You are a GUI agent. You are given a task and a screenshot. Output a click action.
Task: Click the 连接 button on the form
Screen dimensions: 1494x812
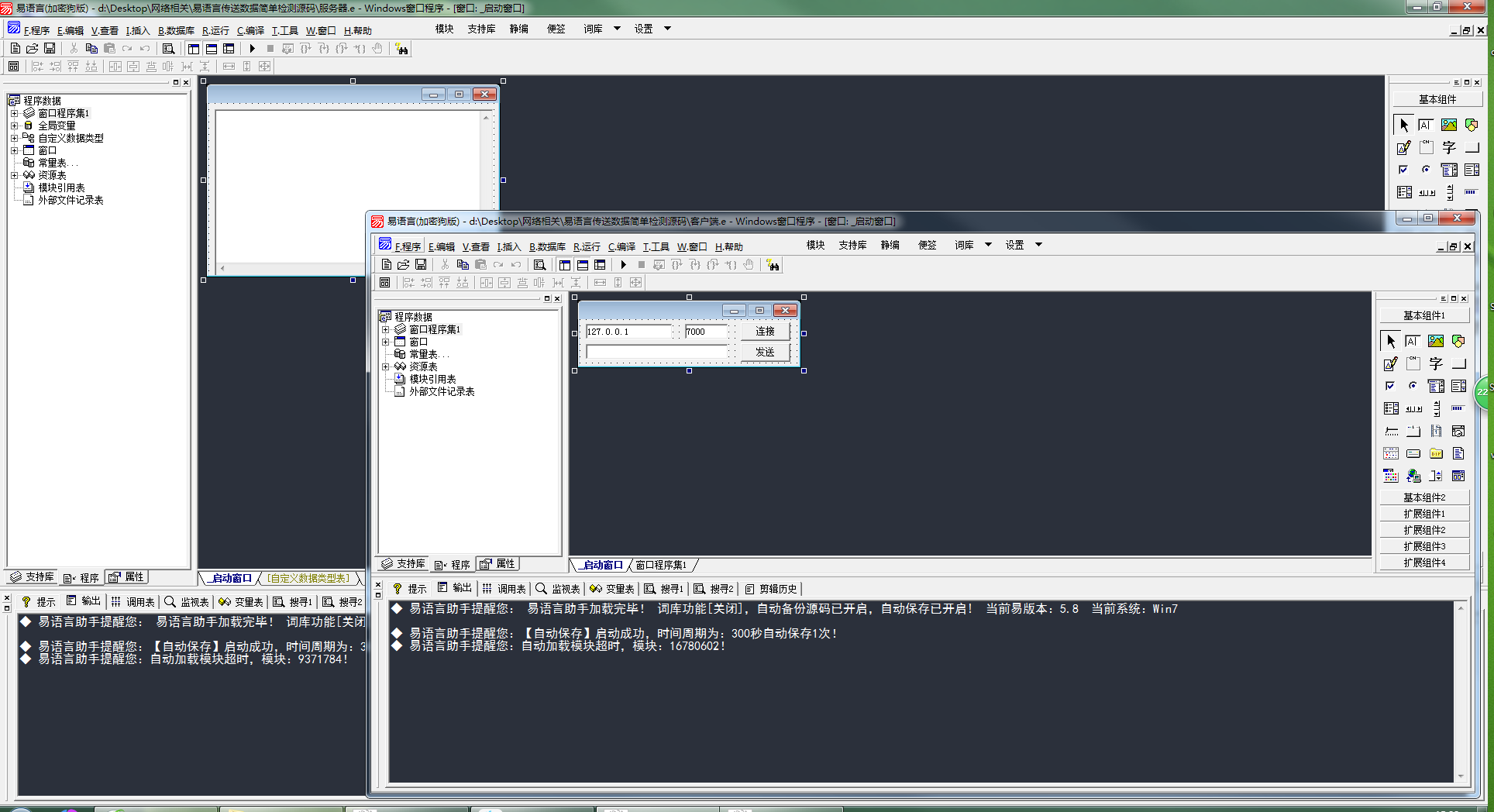coord(765,332)
